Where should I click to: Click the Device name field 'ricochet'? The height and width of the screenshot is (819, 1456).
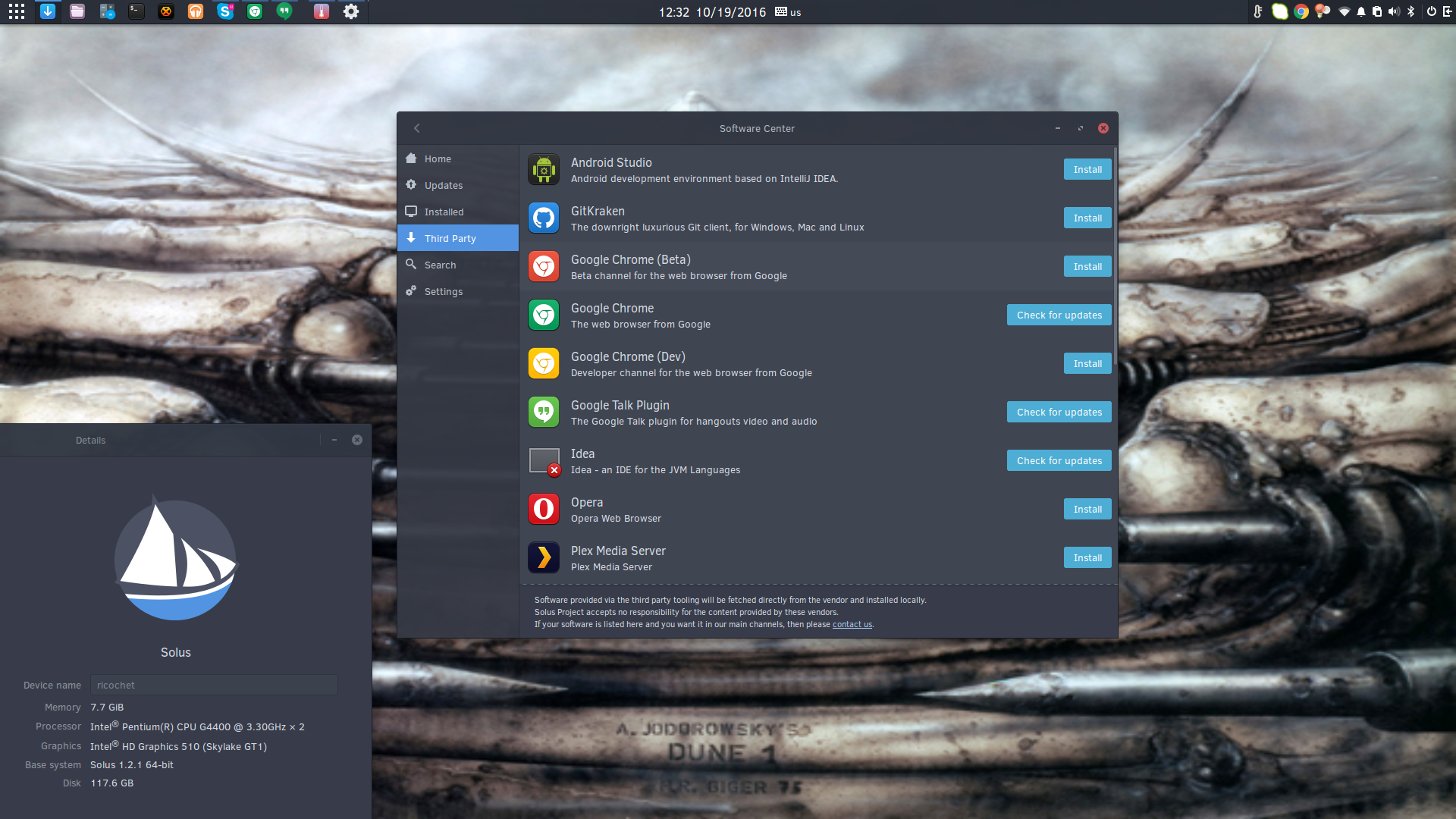coord(214,686)
